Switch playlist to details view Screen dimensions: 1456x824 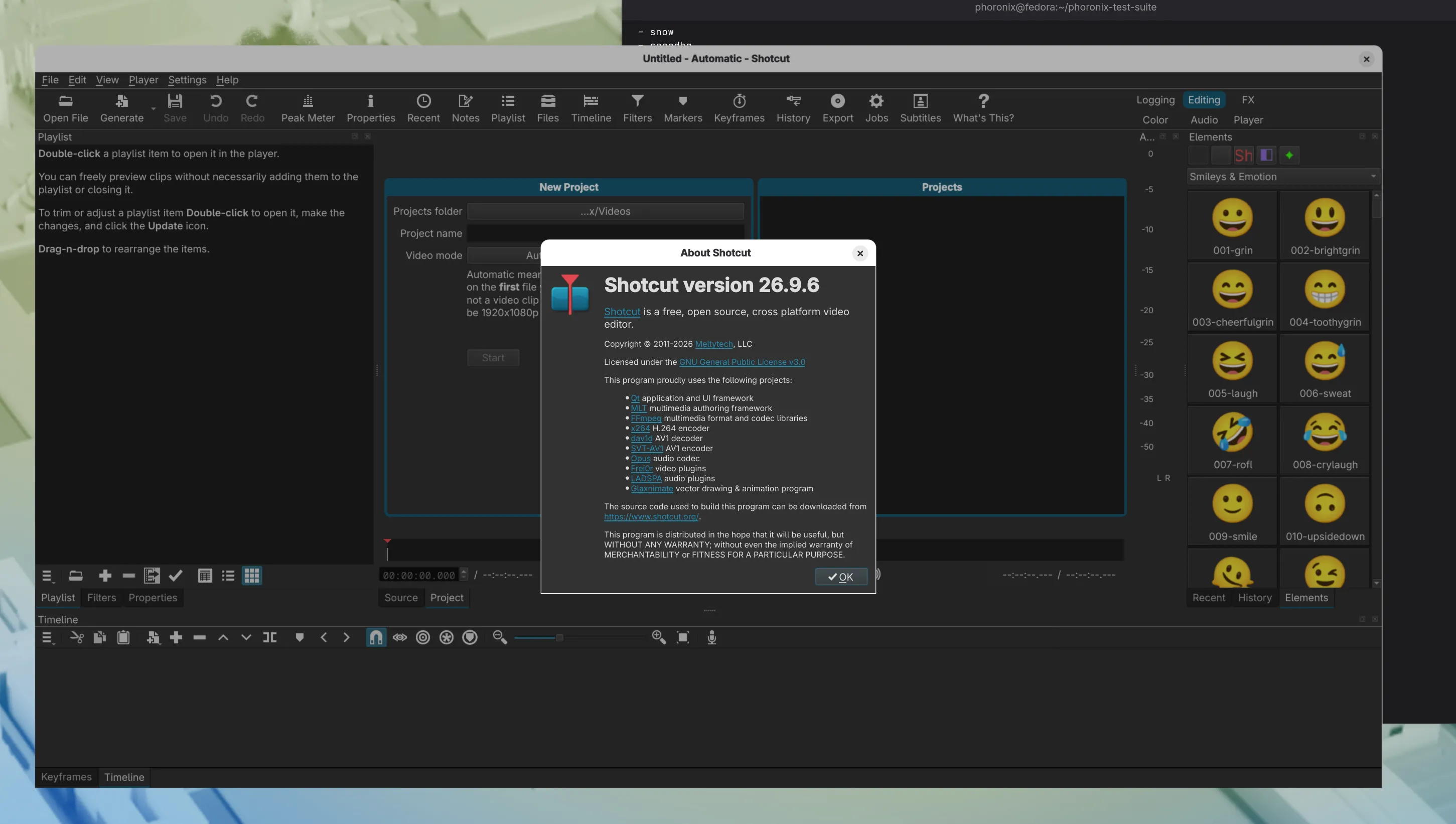tap(205, 576)
